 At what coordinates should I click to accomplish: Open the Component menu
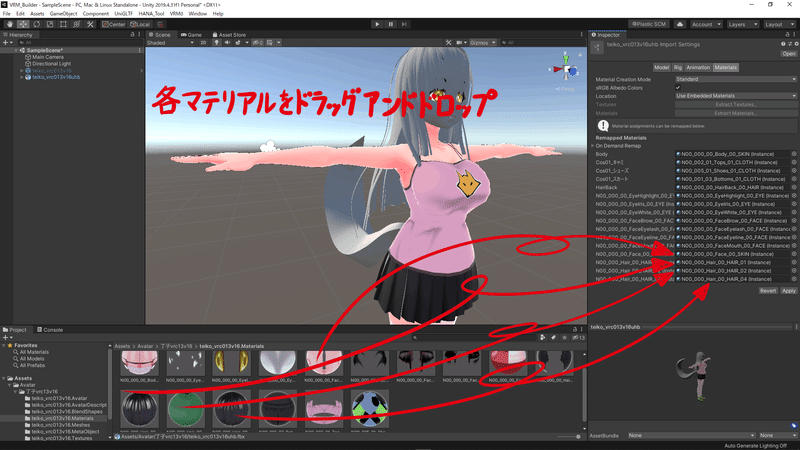95,14
